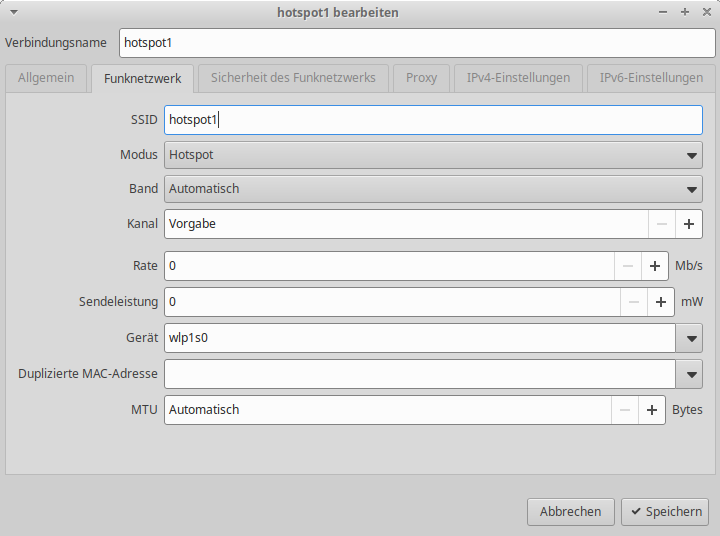Increase the Kanal value with plus button

click(x=689, y=224)
